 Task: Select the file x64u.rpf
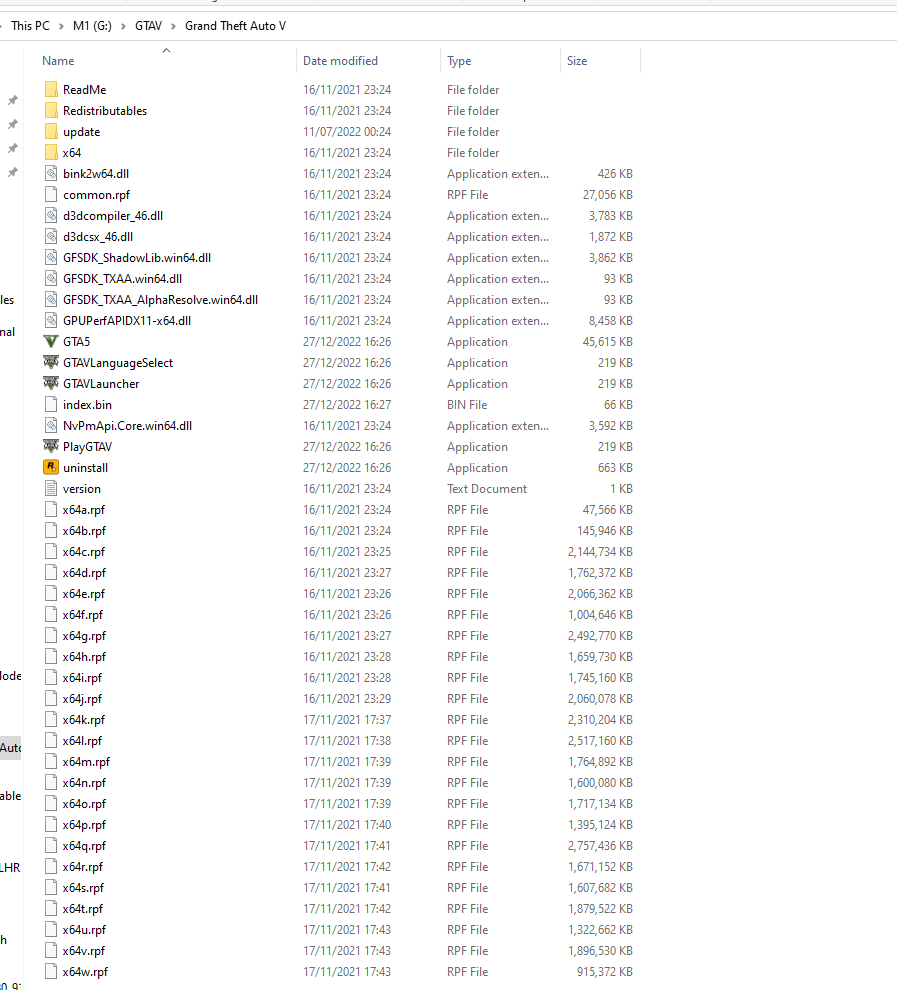point(84,929)
